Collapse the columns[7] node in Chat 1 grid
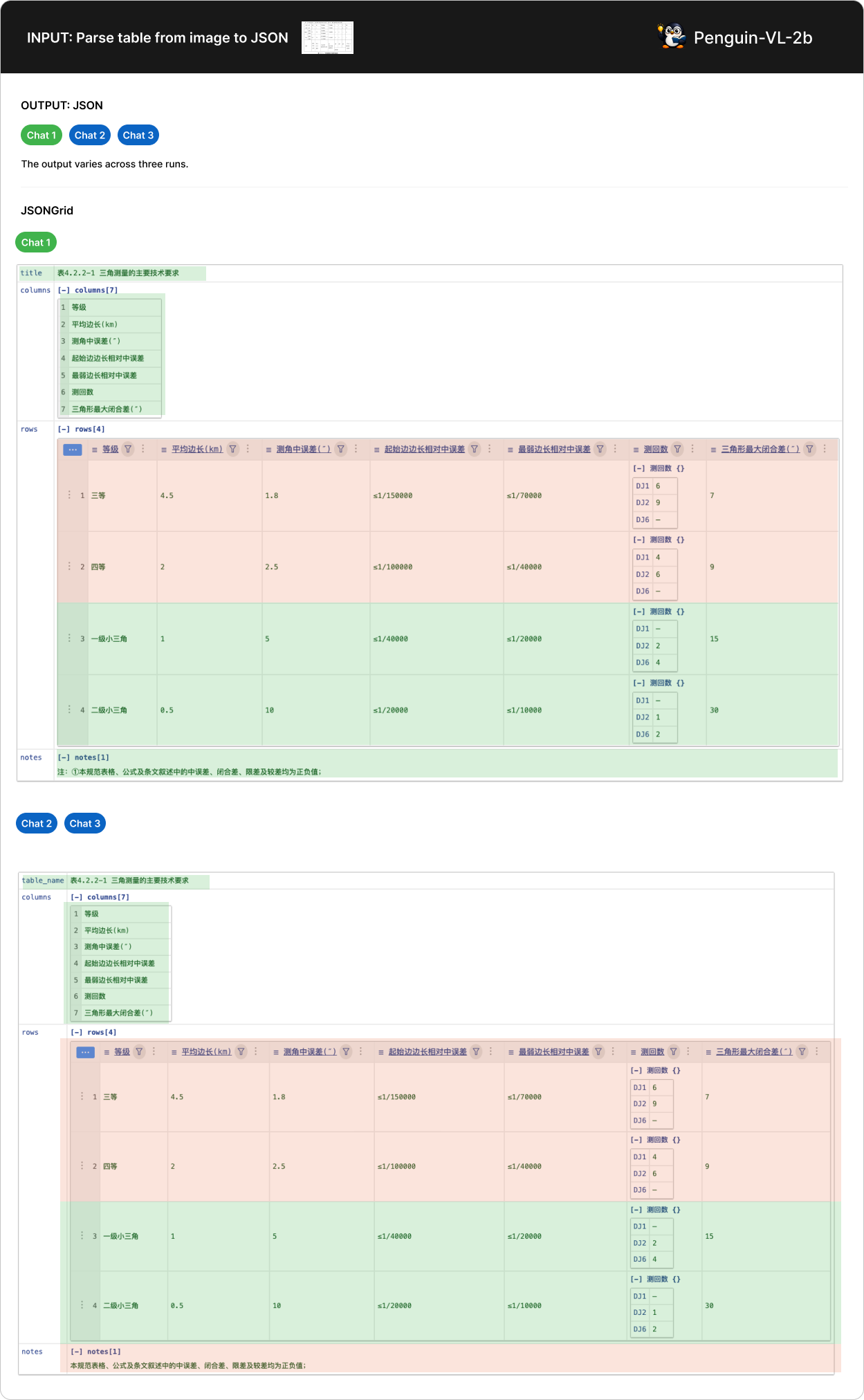Screen dimensions: 864x1400 click(x=64, y=291)
